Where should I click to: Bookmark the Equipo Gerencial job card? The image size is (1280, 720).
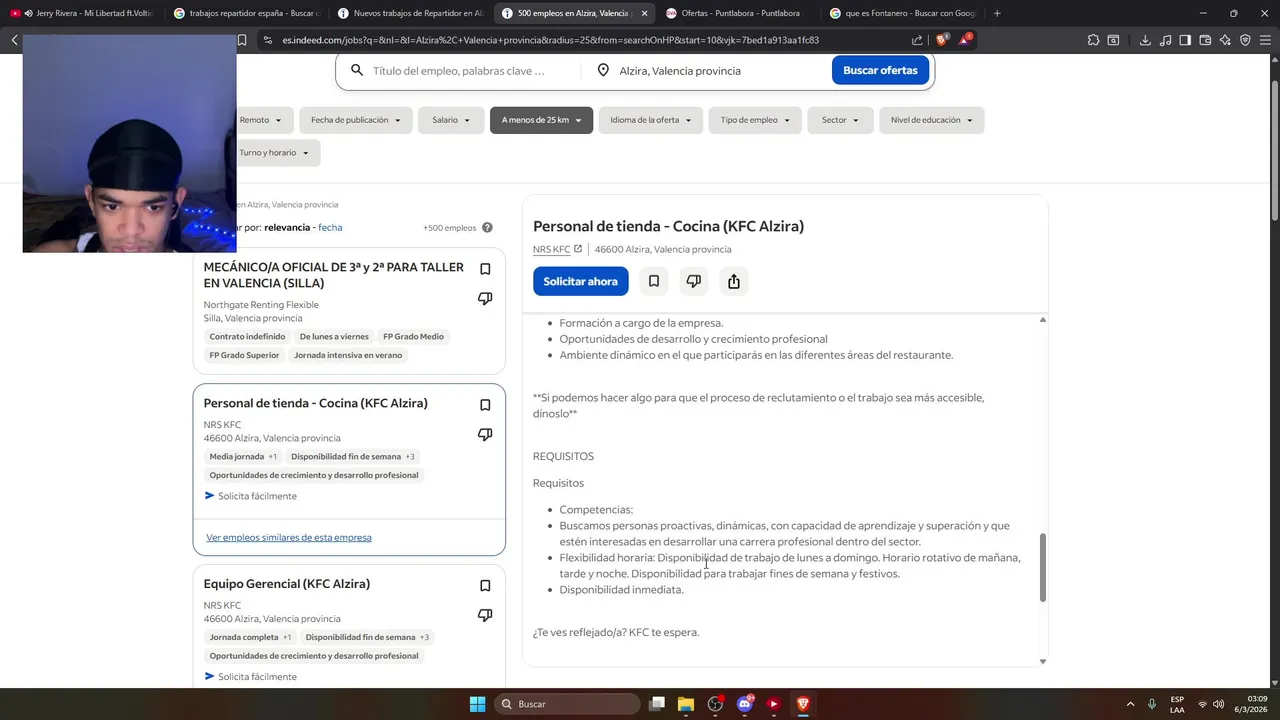[485, 586]
